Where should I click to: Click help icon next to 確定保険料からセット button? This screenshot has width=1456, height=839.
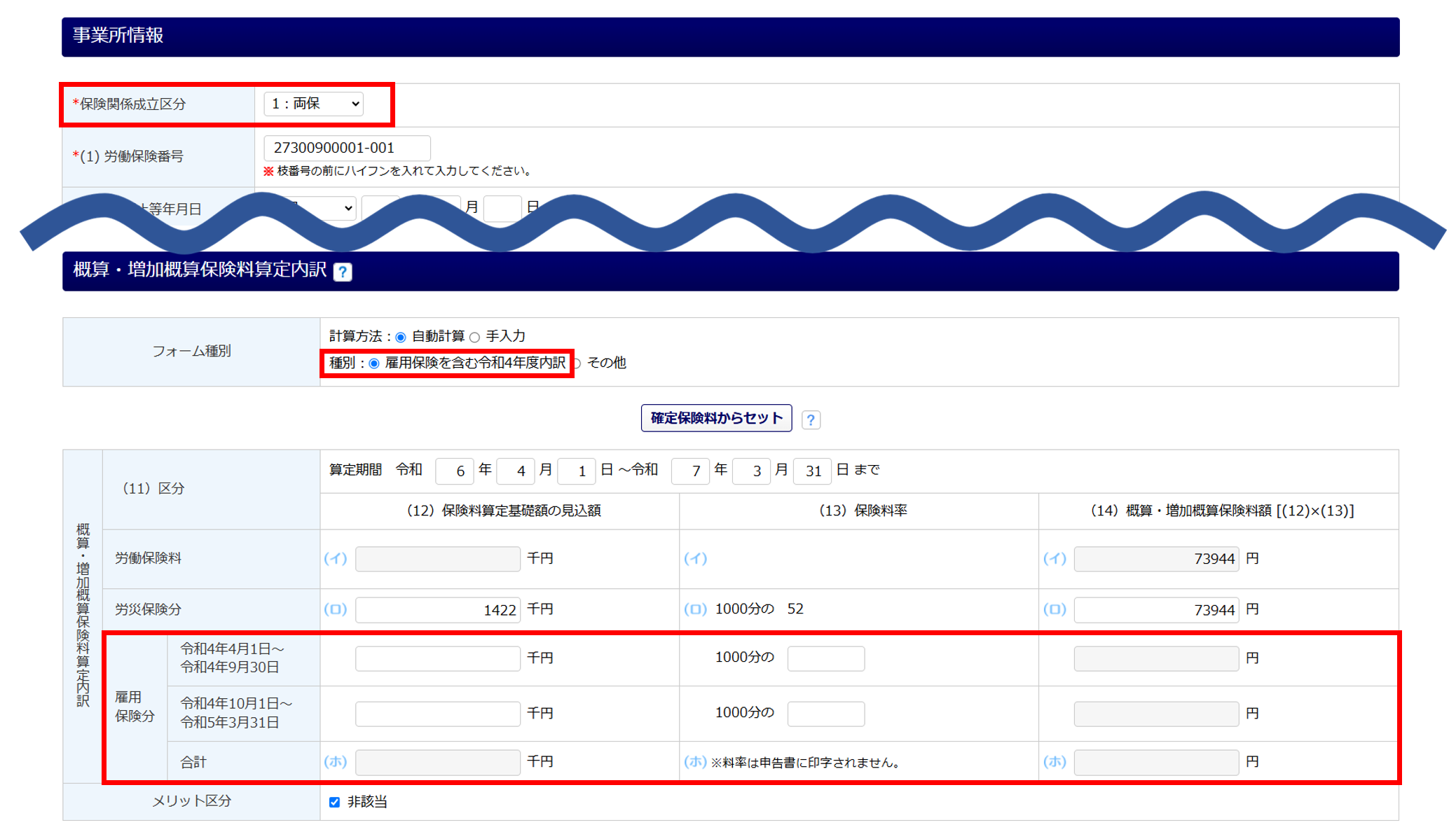pyautogui.click(x=811, y=419)
